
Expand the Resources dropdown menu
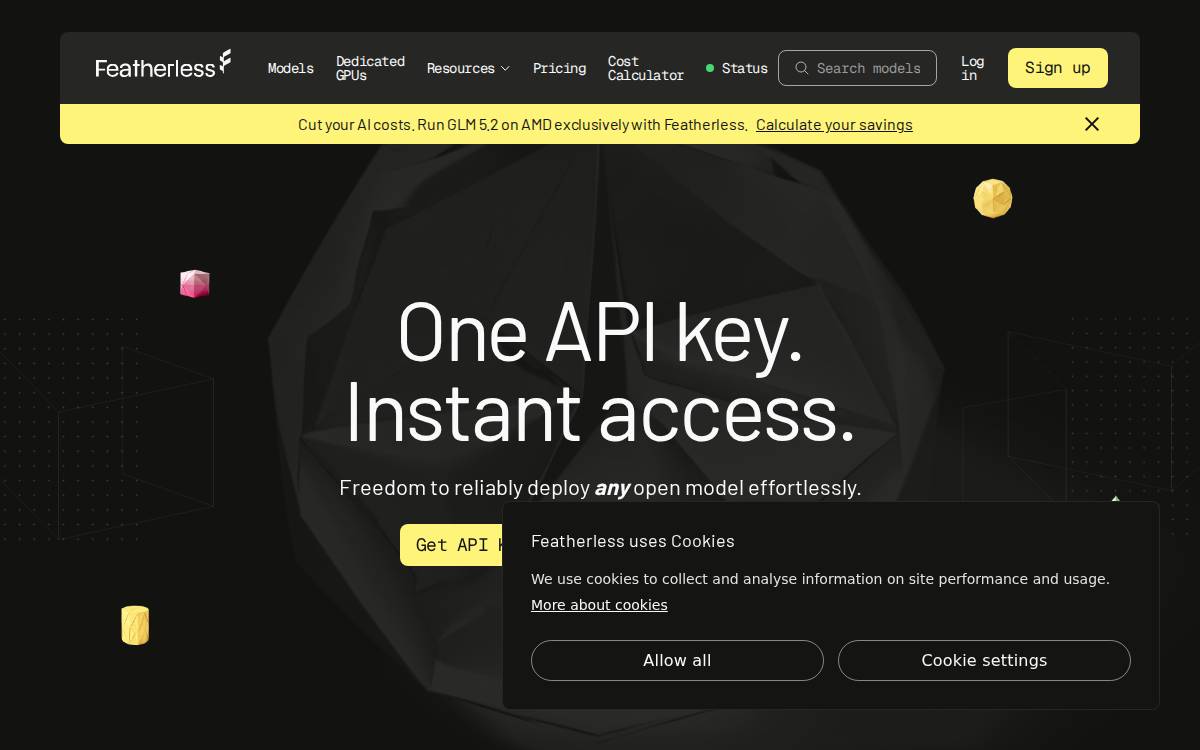pyautogui.click(x=468, y=68)
